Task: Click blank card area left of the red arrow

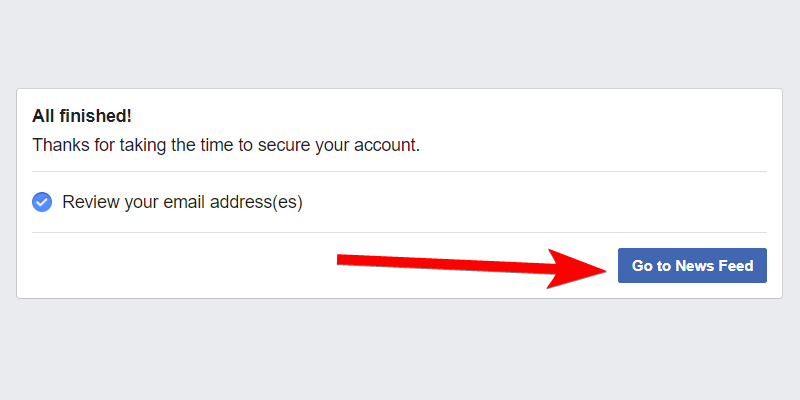Action: tap(180, 266)
